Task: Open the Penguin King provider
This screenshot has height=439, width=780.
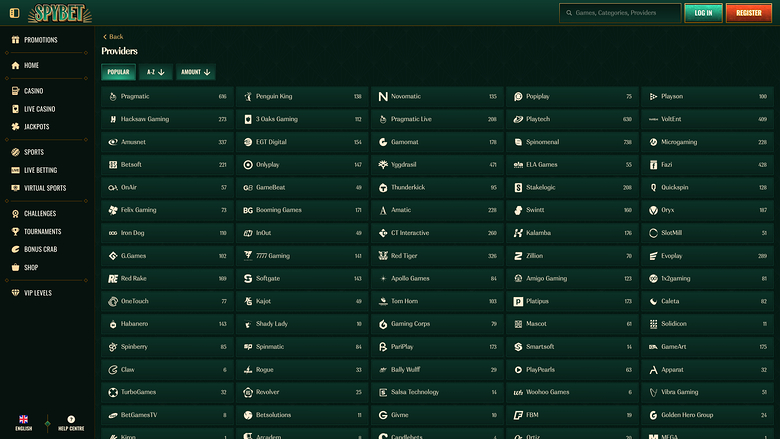Action: (x=302, y=96)
